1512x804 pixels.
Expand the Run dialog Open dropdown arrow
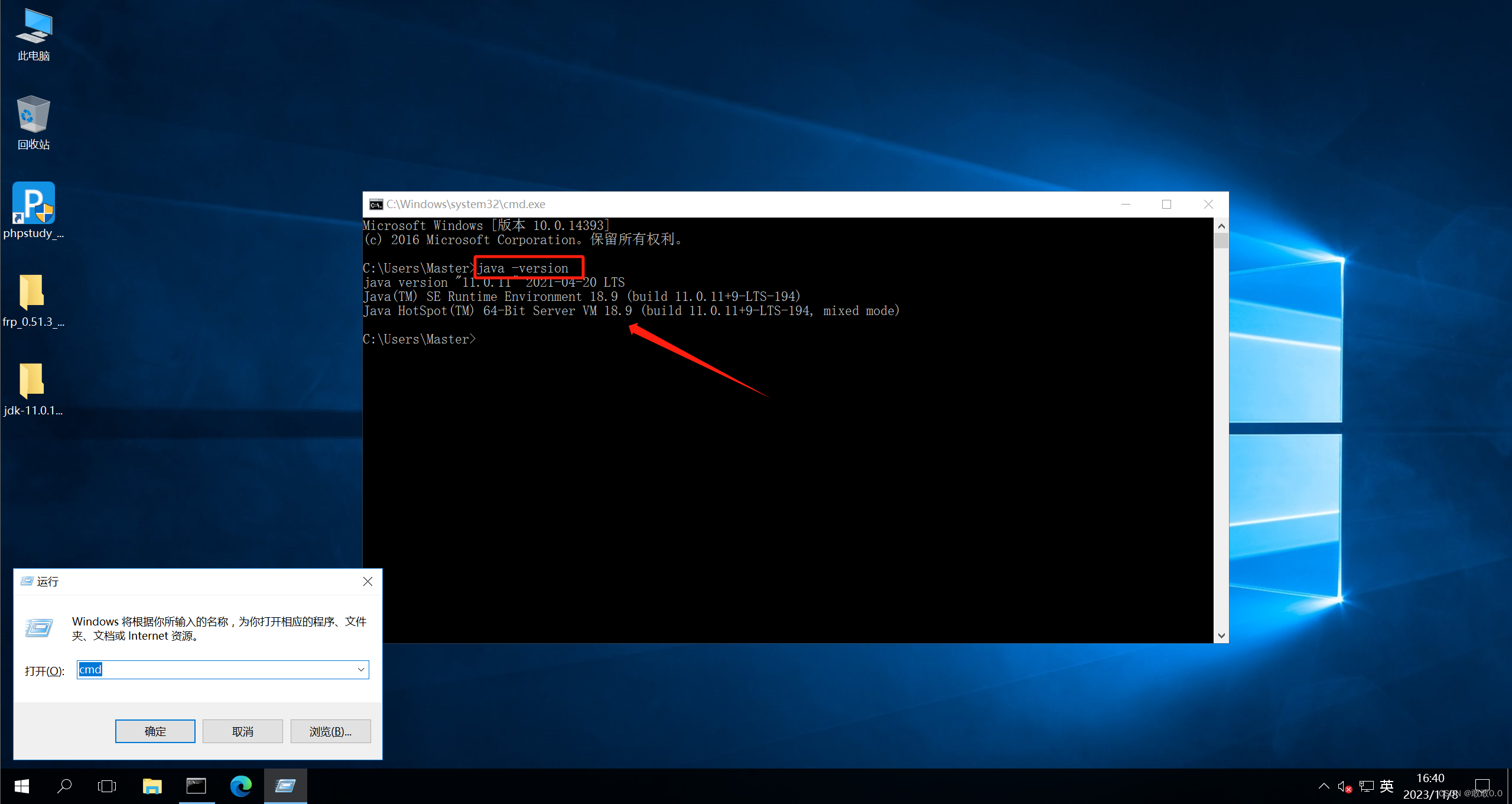coord(361,670)
